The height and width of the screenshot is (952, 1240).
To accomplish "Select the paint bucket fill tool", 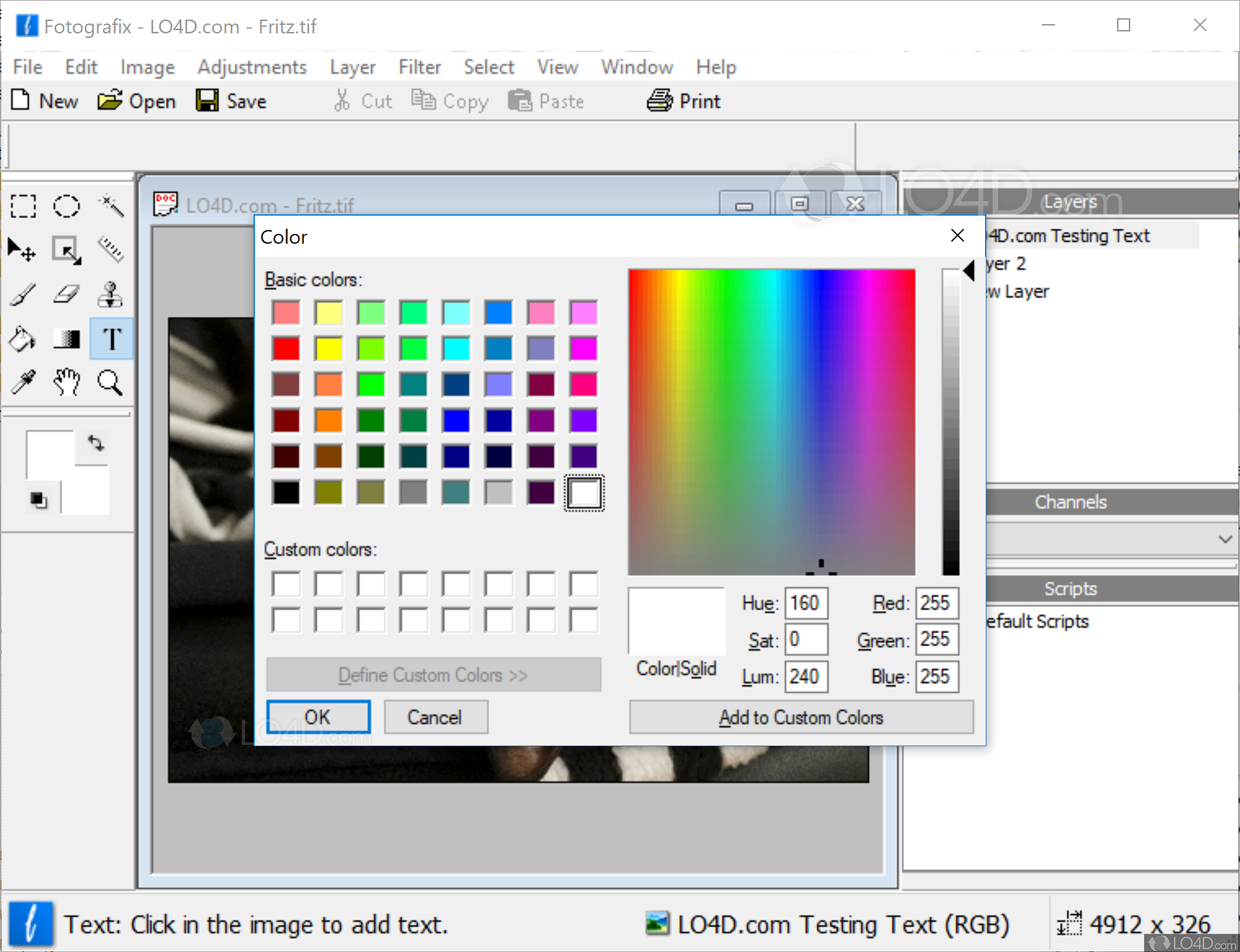I will tap(22, 339).
